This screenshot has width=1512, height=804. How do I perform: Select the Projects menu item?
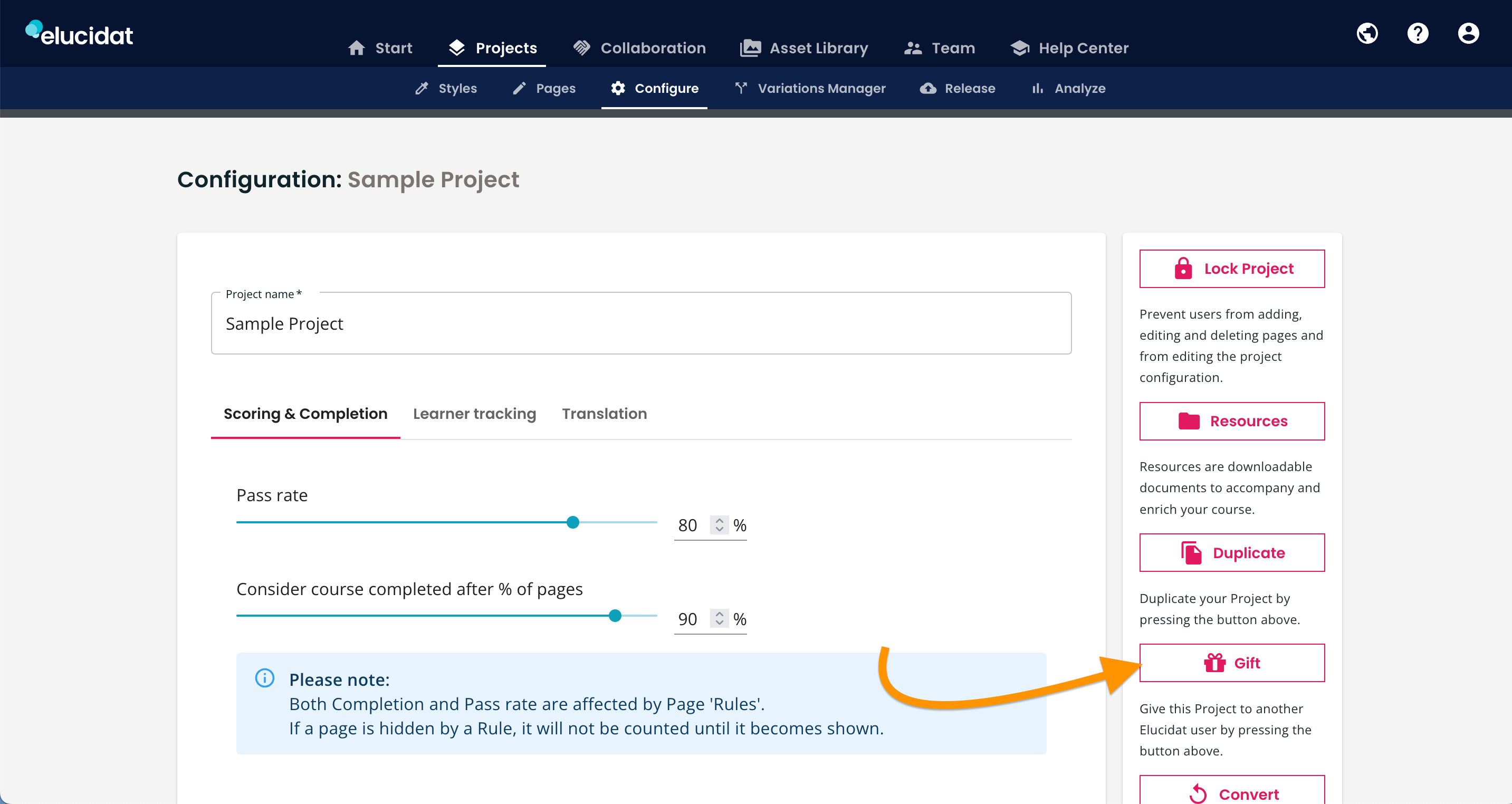pyautogui.click(x=492, y=48)
